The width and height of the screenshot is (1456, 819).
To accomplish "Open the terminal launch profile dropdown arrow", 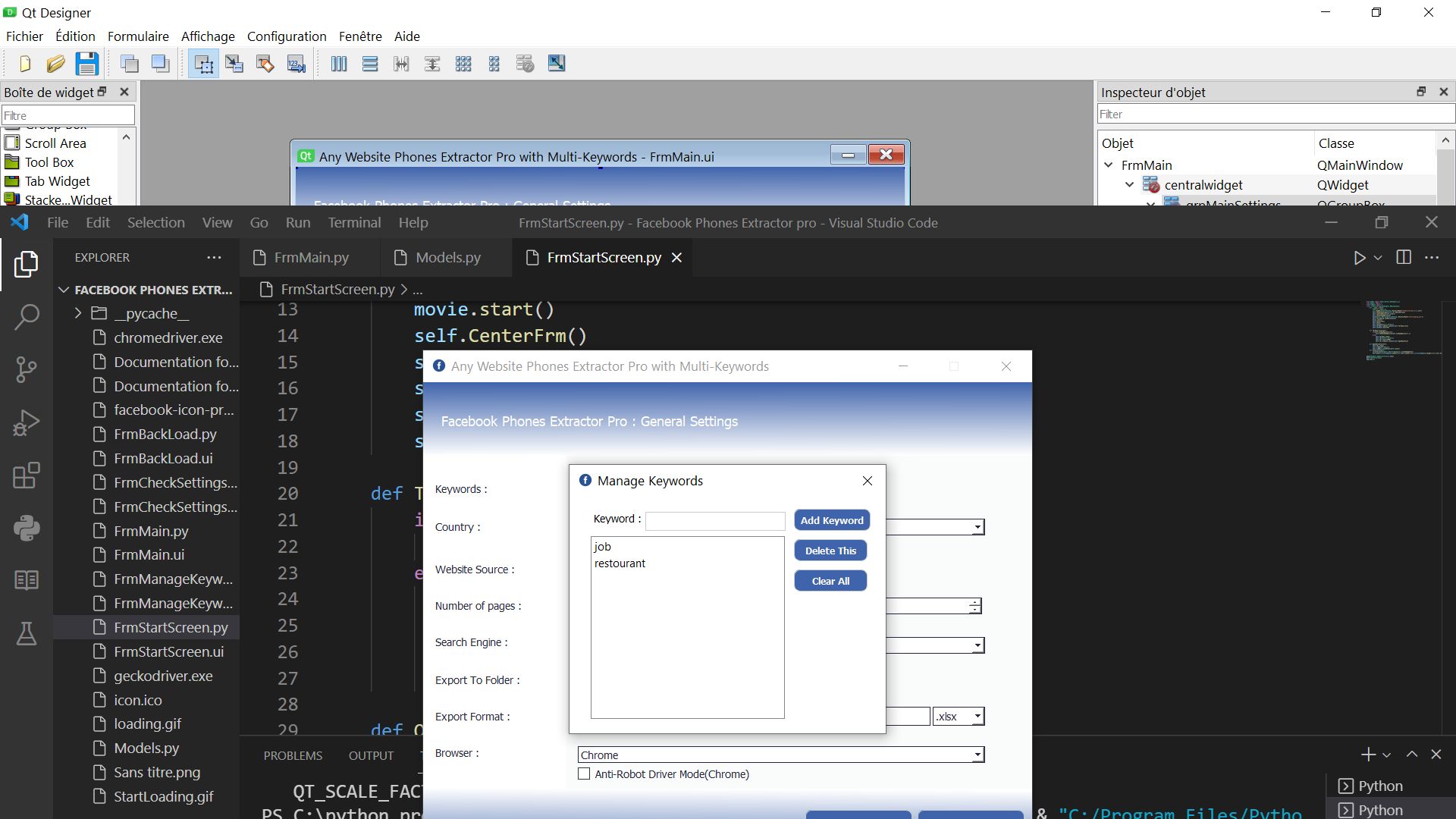I will (1387, 755).
